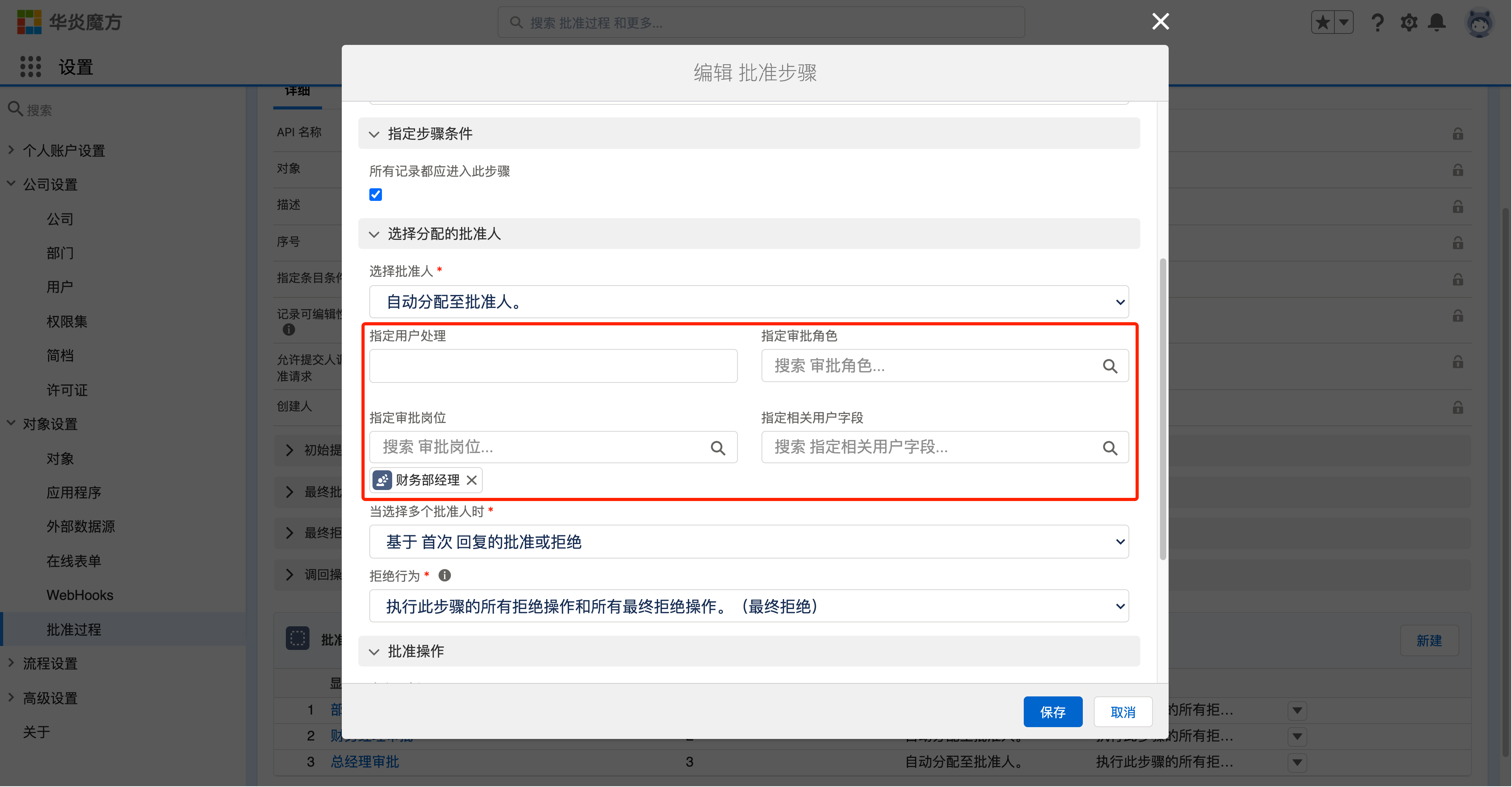Click search icon in 指定相关用户字段 field
Screen dimensions: 1512x787
[x=1109, y=447]
